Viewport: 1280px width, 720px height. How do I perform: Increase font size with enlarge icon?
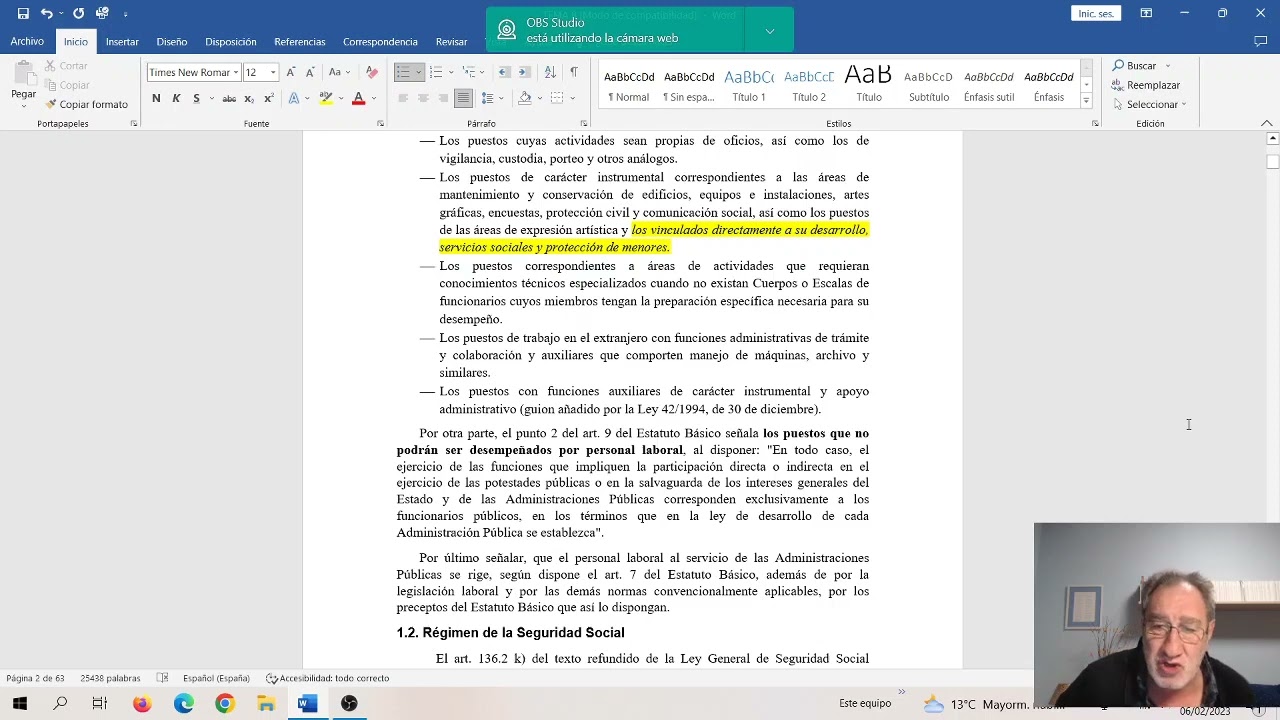290,72
